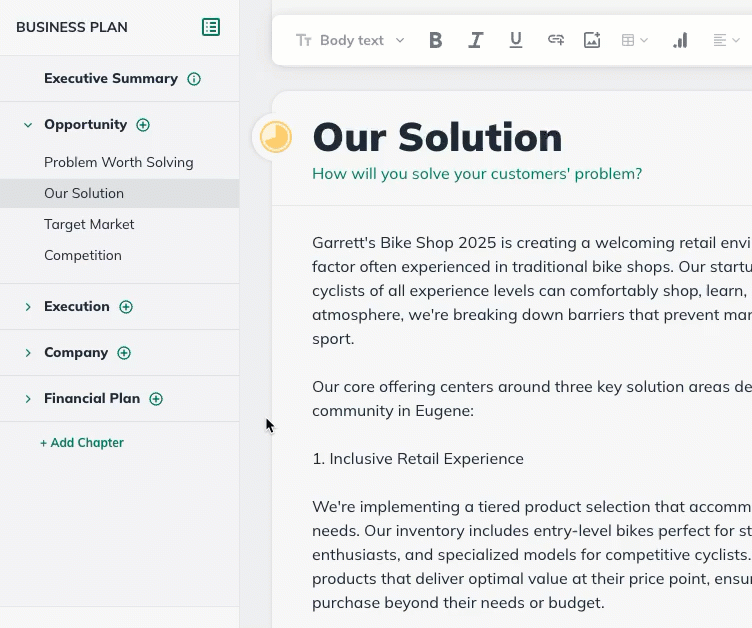Screen dimensions: 752x628
Task: Click the plan outline icon beside BUSINESS PLAN
Action: pos(211,27)
